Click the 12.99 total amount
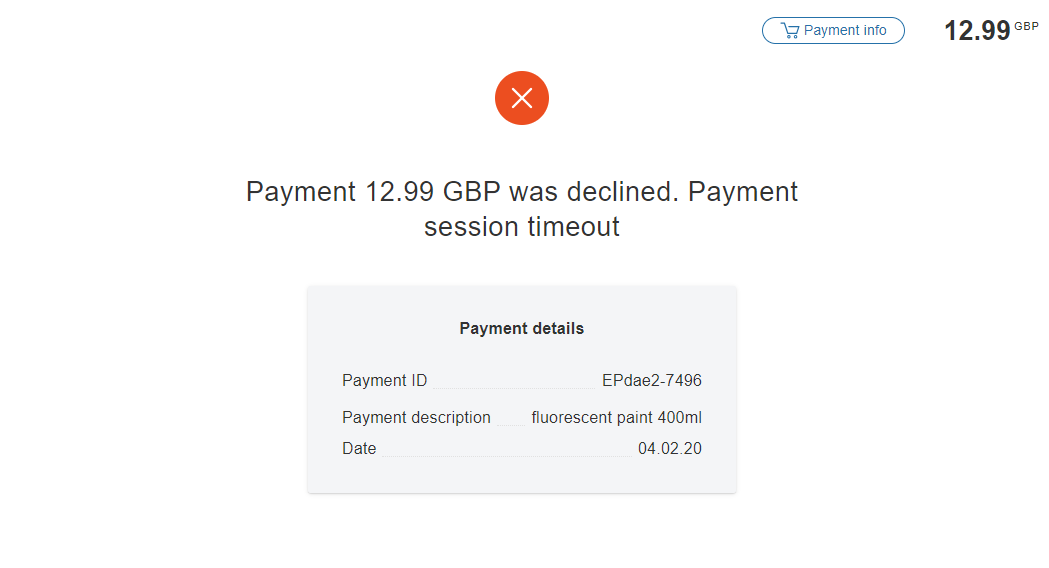 click(x=977, y=31)
